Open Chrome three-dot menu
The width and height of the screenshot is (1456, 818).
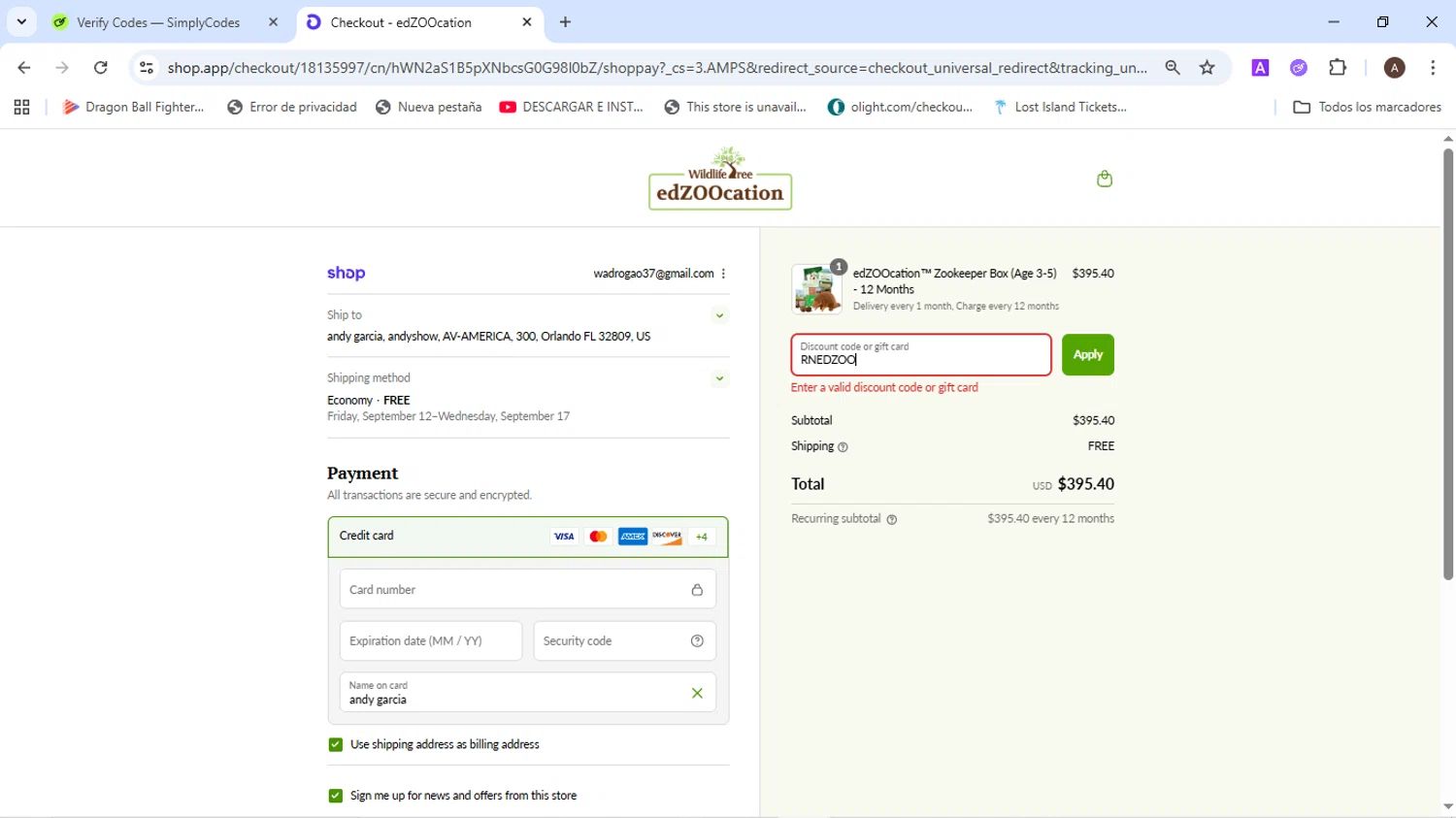click(x=1433, y=67)
